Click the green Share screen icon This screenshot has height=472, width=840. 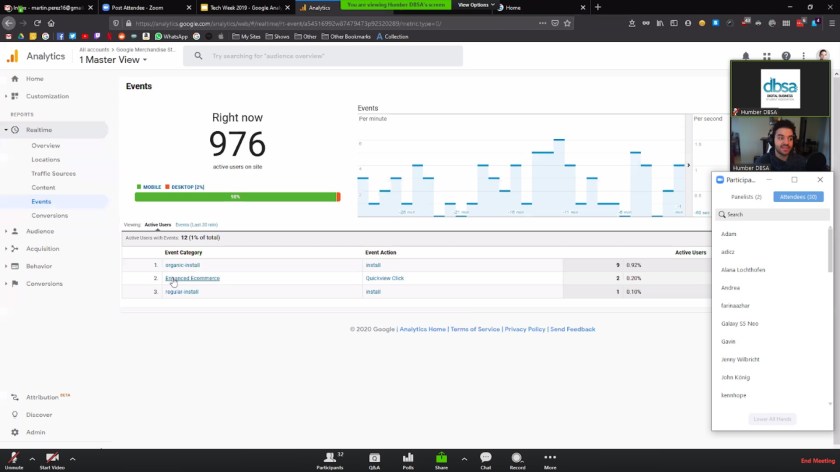point(441,458)
